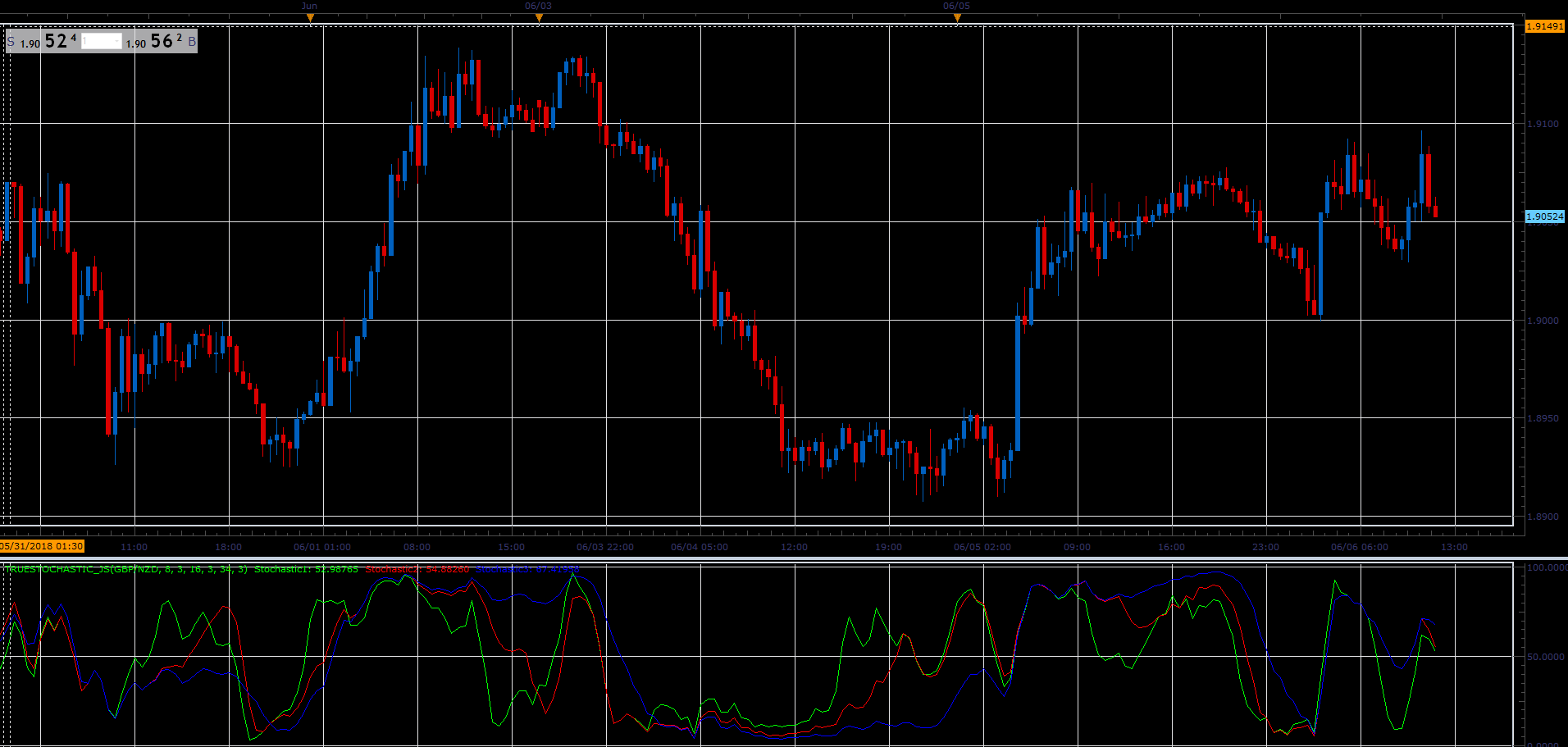Click the S sell button

click(11, 41)
